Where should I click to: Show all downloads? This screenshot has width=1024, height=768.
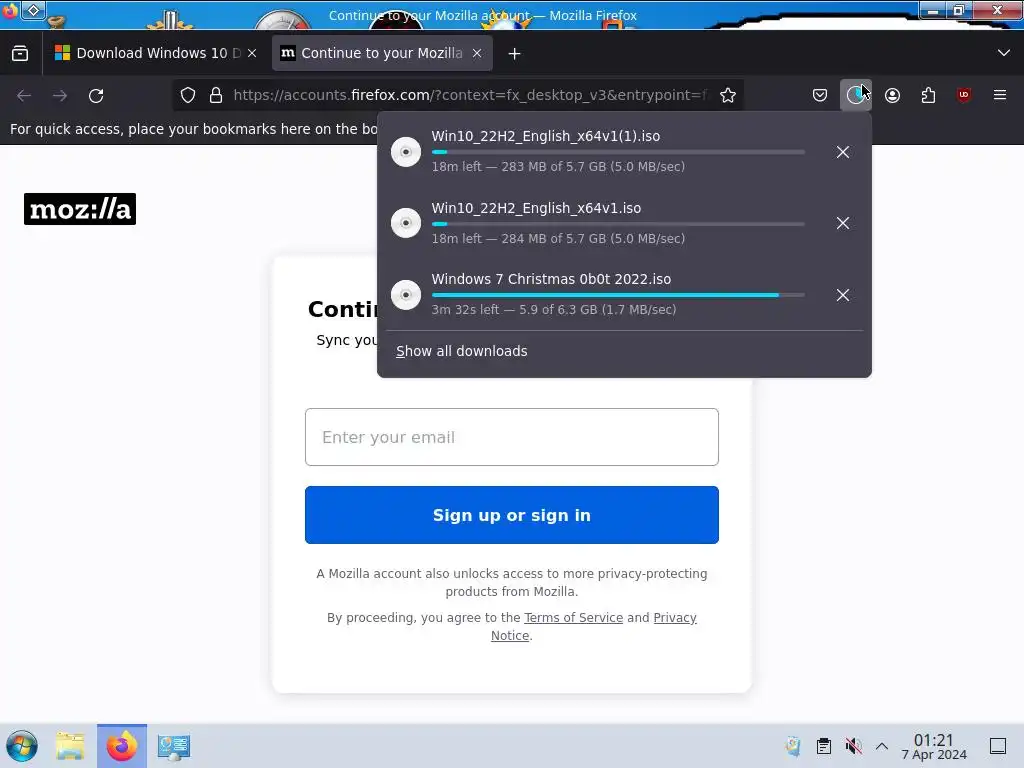click(462, 351)
